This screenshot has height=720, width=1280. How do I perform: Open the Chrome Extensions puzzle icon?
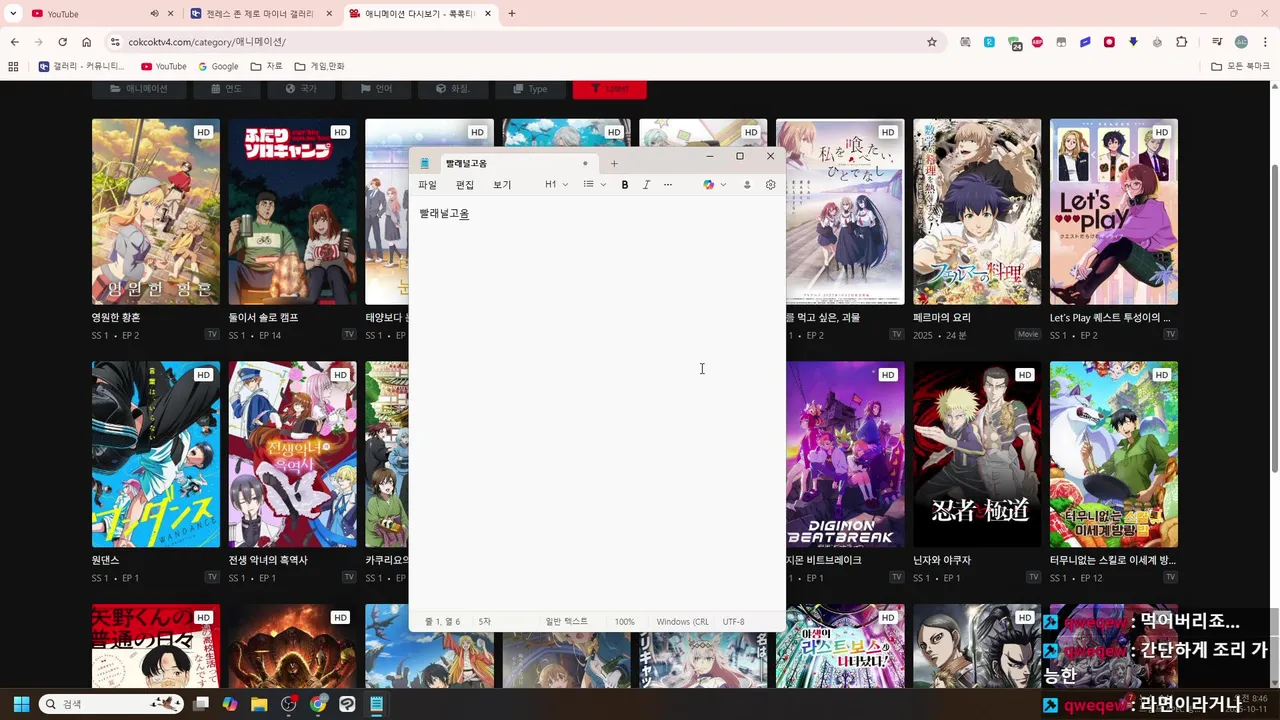[1182, 42]
